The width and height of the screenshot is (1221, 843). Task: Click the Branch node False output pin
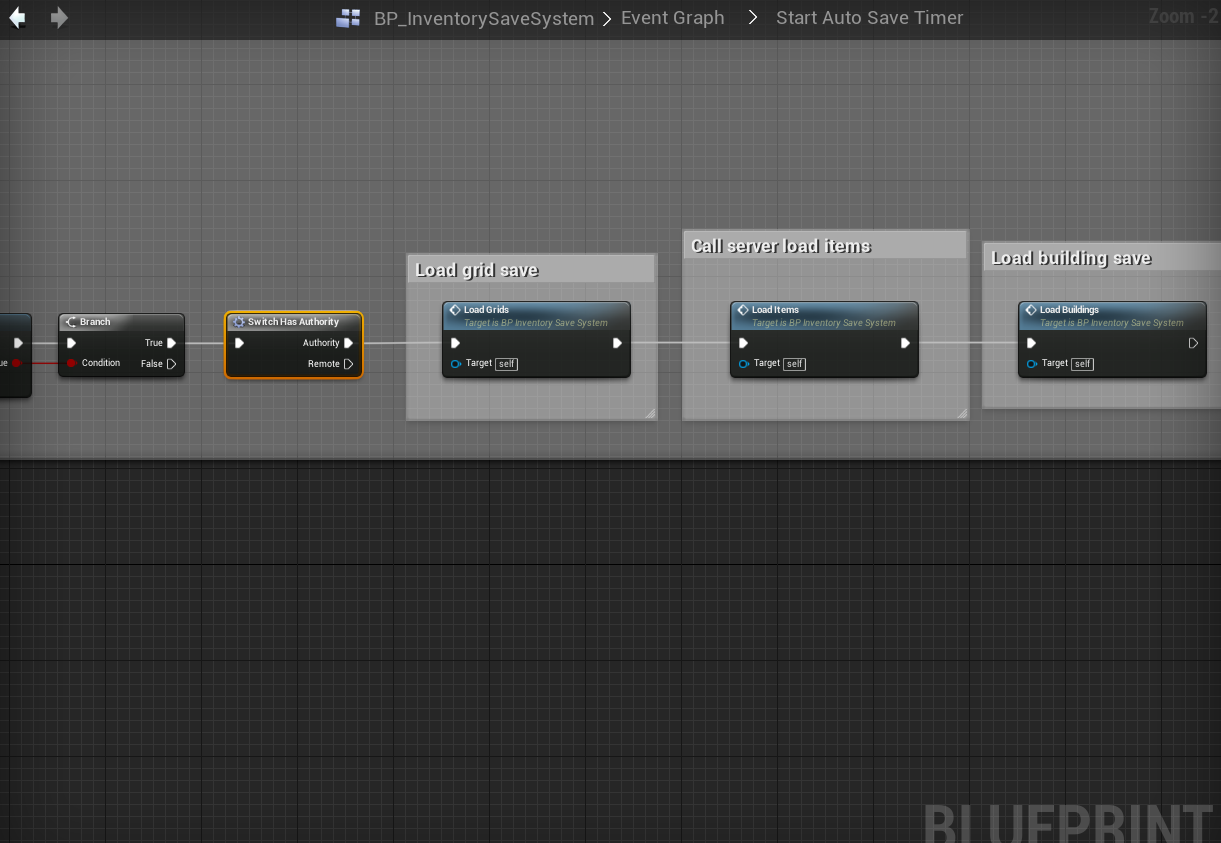point(171,364)
